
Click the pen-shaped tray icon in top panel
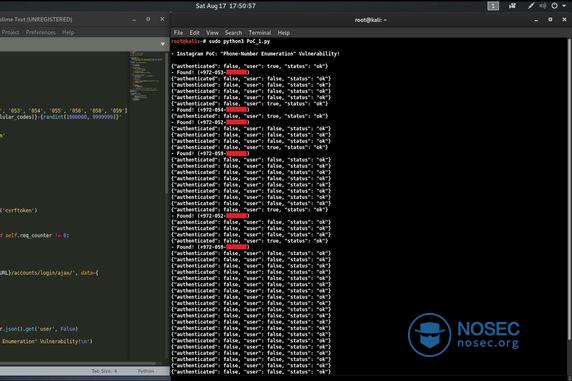point(531,6)
